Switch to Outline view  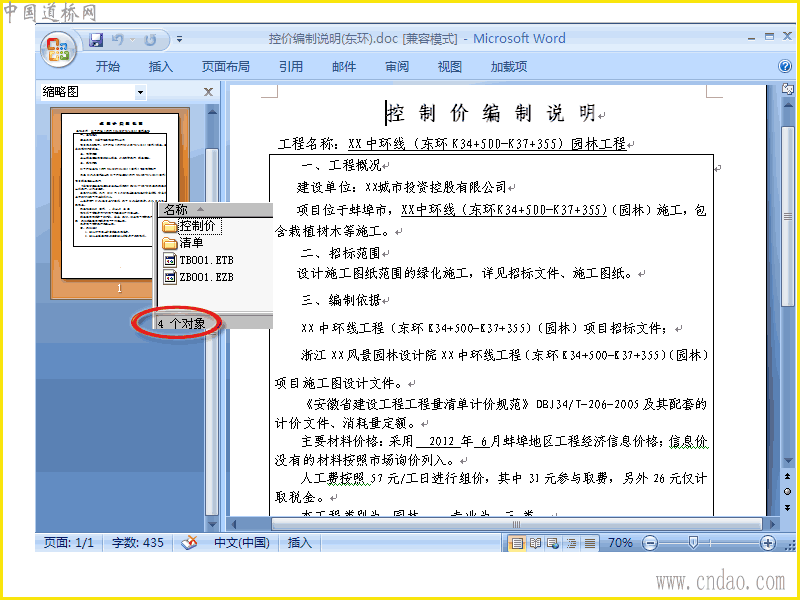click(x=571, y=543)
